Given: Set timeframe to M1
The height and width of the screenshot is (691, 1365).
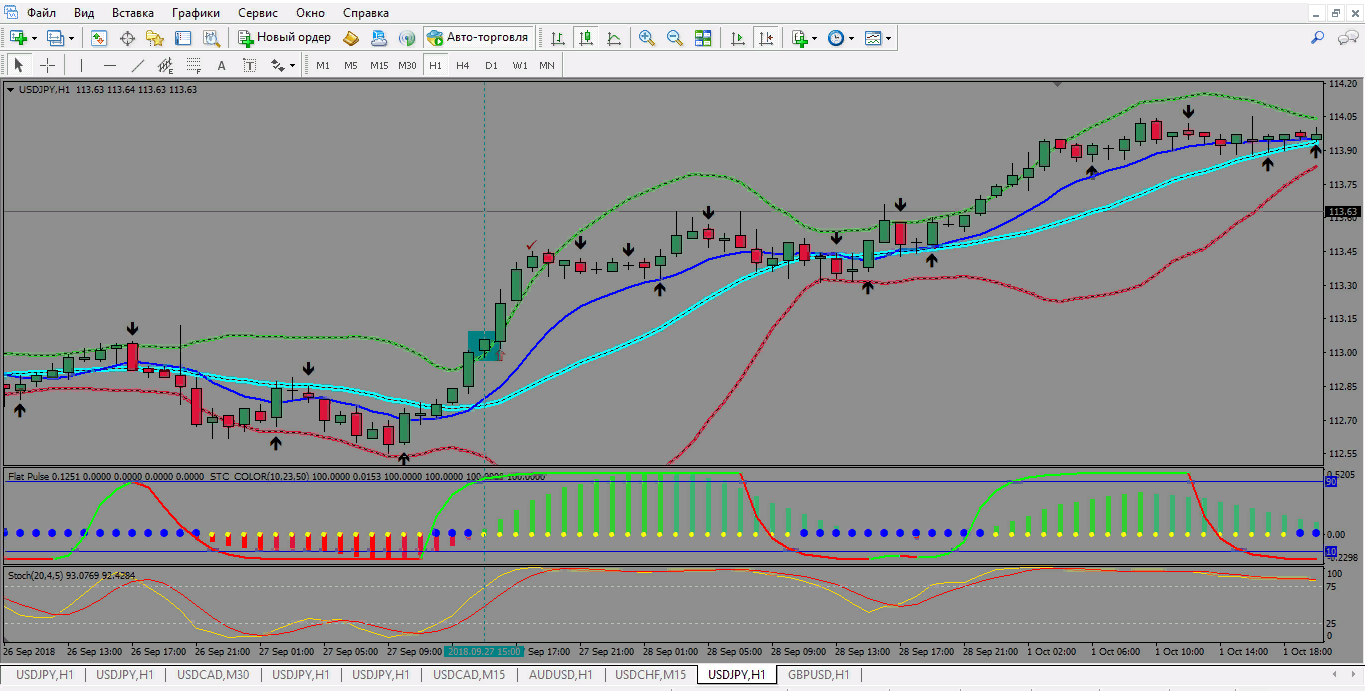Looking at the screenshot, I should [x=323, y=65].
